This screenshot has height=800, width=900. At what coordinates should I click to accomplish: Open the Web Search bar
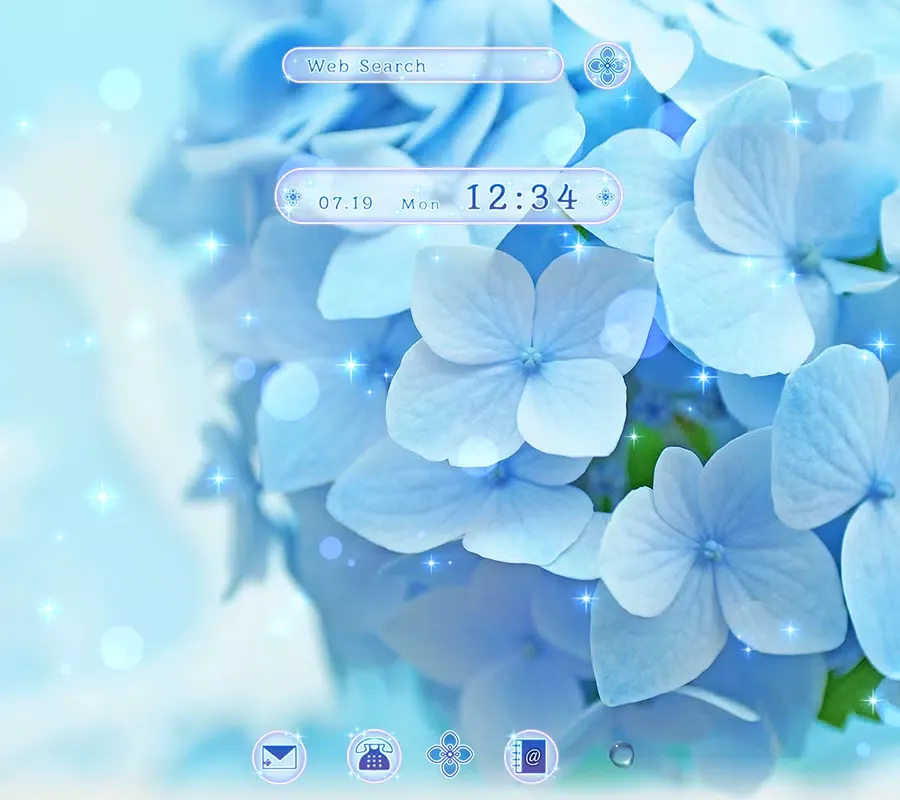422,65
